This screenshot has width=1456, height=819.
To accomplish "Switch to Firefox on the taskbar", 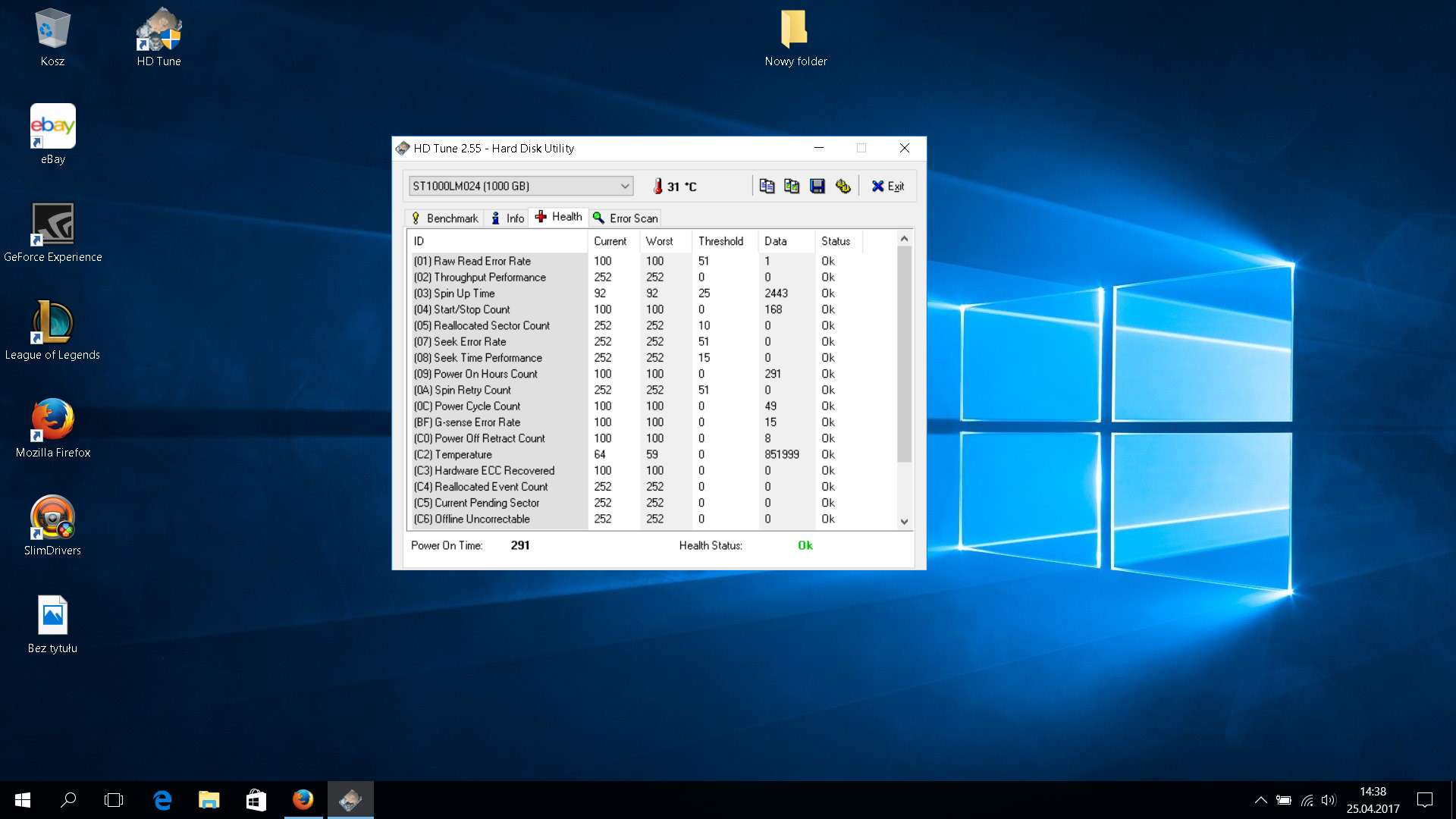I will click(x=303, y=800).
